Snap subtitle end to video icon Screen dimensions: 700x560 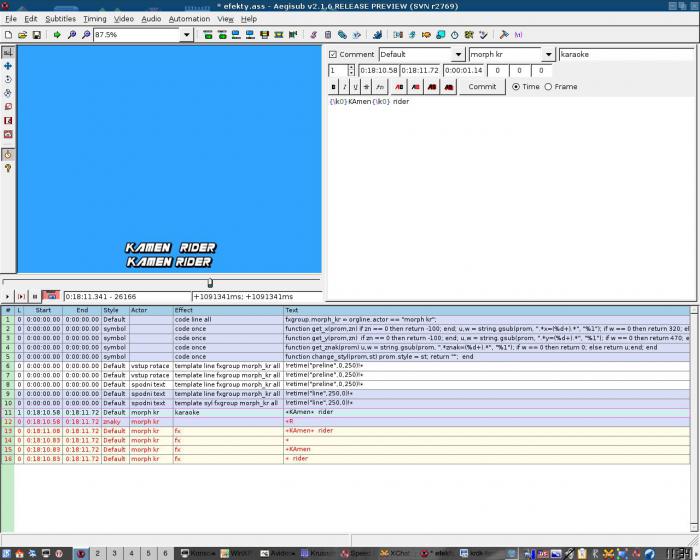pos(250,34)
